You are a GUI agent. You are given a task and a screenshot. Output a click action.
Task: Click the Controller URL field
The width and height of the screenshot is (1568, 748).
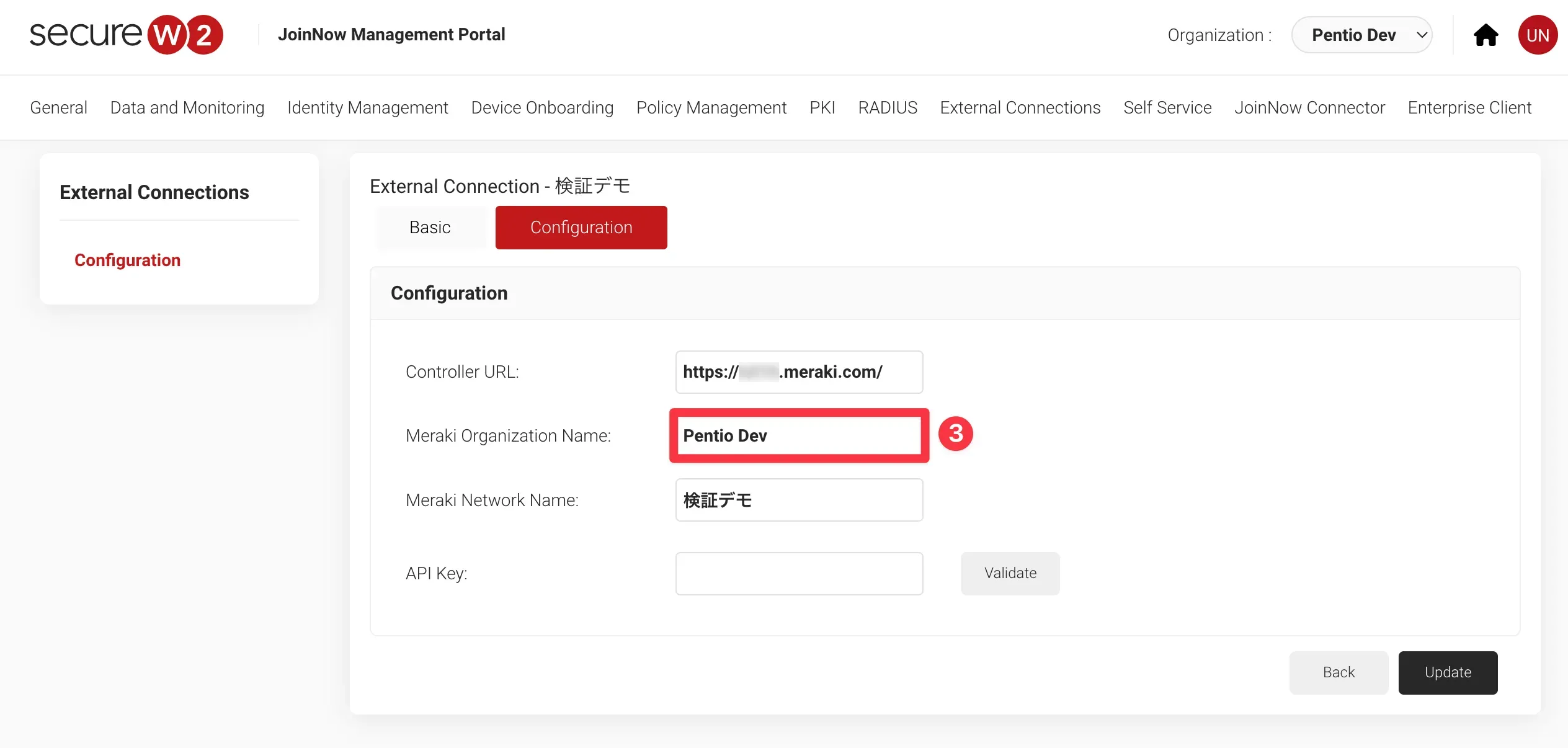click(798, 372)
